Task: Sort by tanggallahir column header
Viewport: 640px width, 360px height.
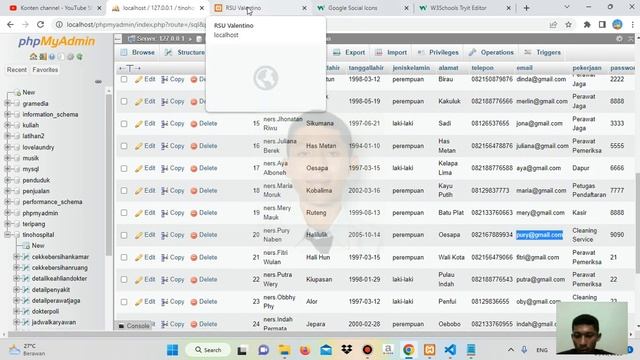Action: pyautogui.click(x=366, y=68)
